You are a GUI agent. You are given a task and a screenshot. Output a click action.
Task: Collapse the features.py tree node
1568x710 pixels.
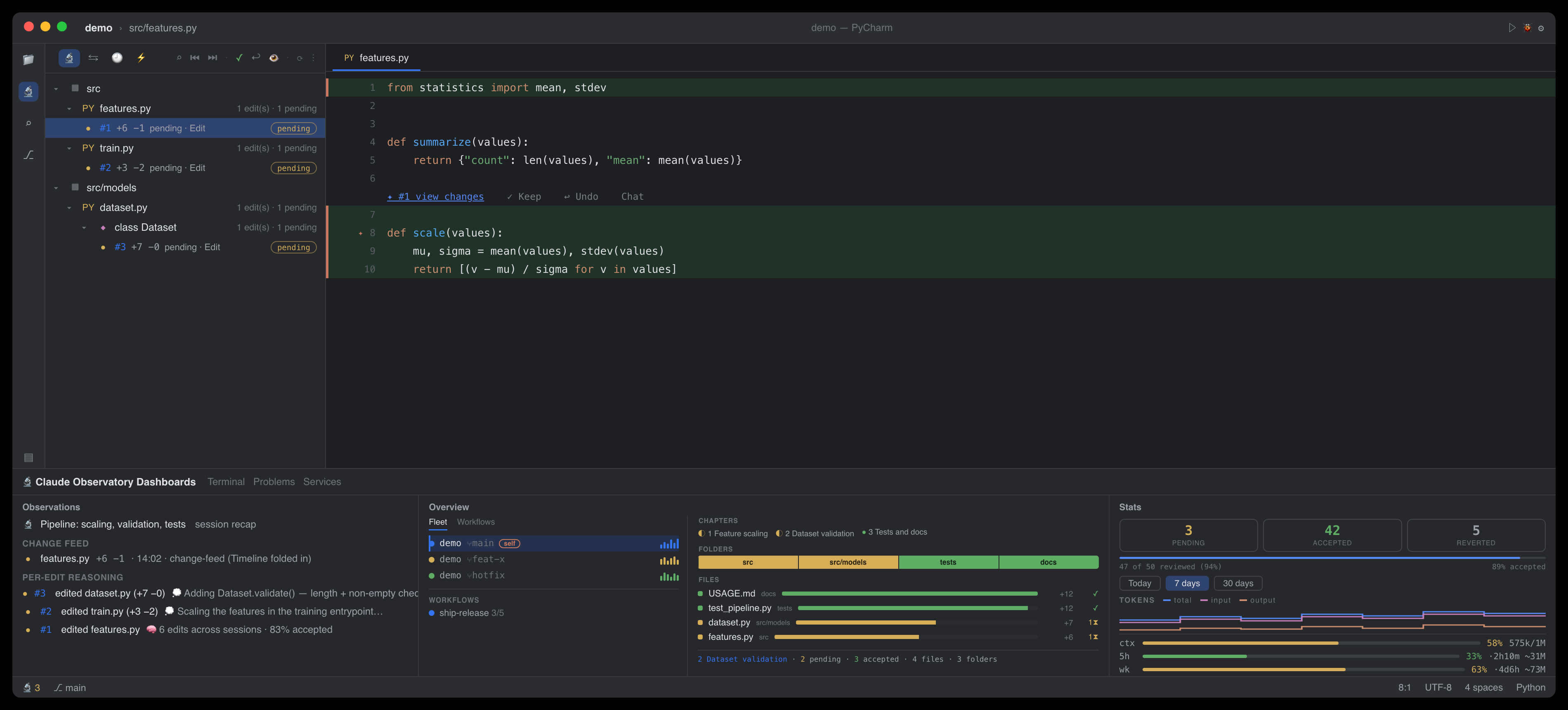point(69,109)
